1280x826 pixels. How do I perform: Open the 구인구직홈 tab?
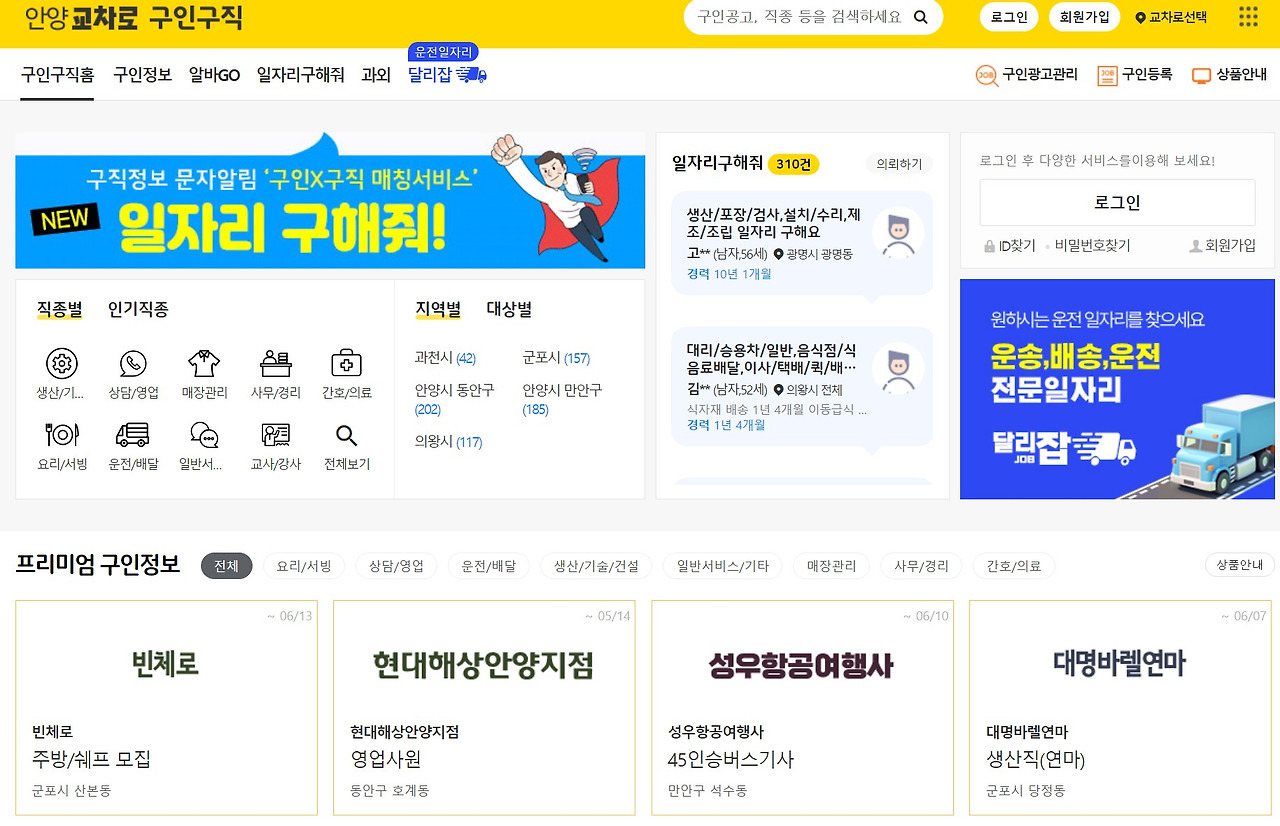(x=57, y=75)
